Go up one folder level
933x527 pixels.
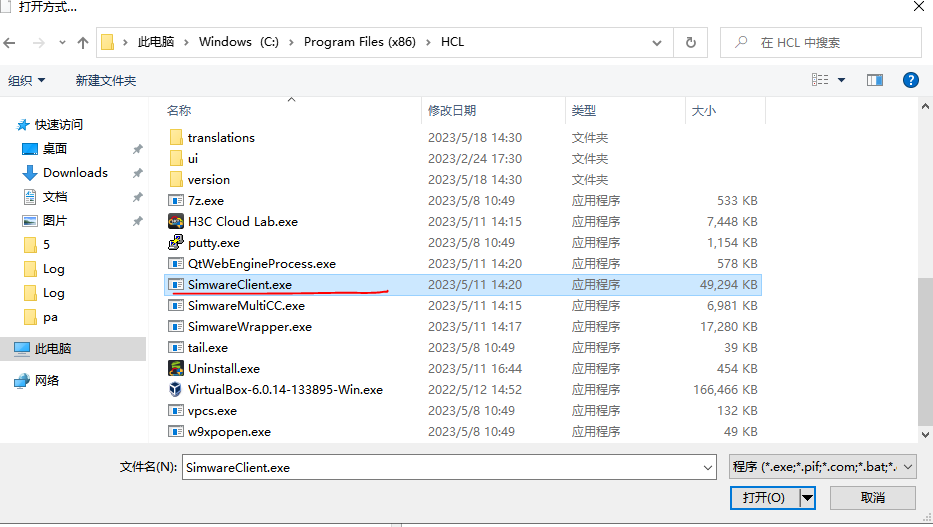[x=83, y=43]
